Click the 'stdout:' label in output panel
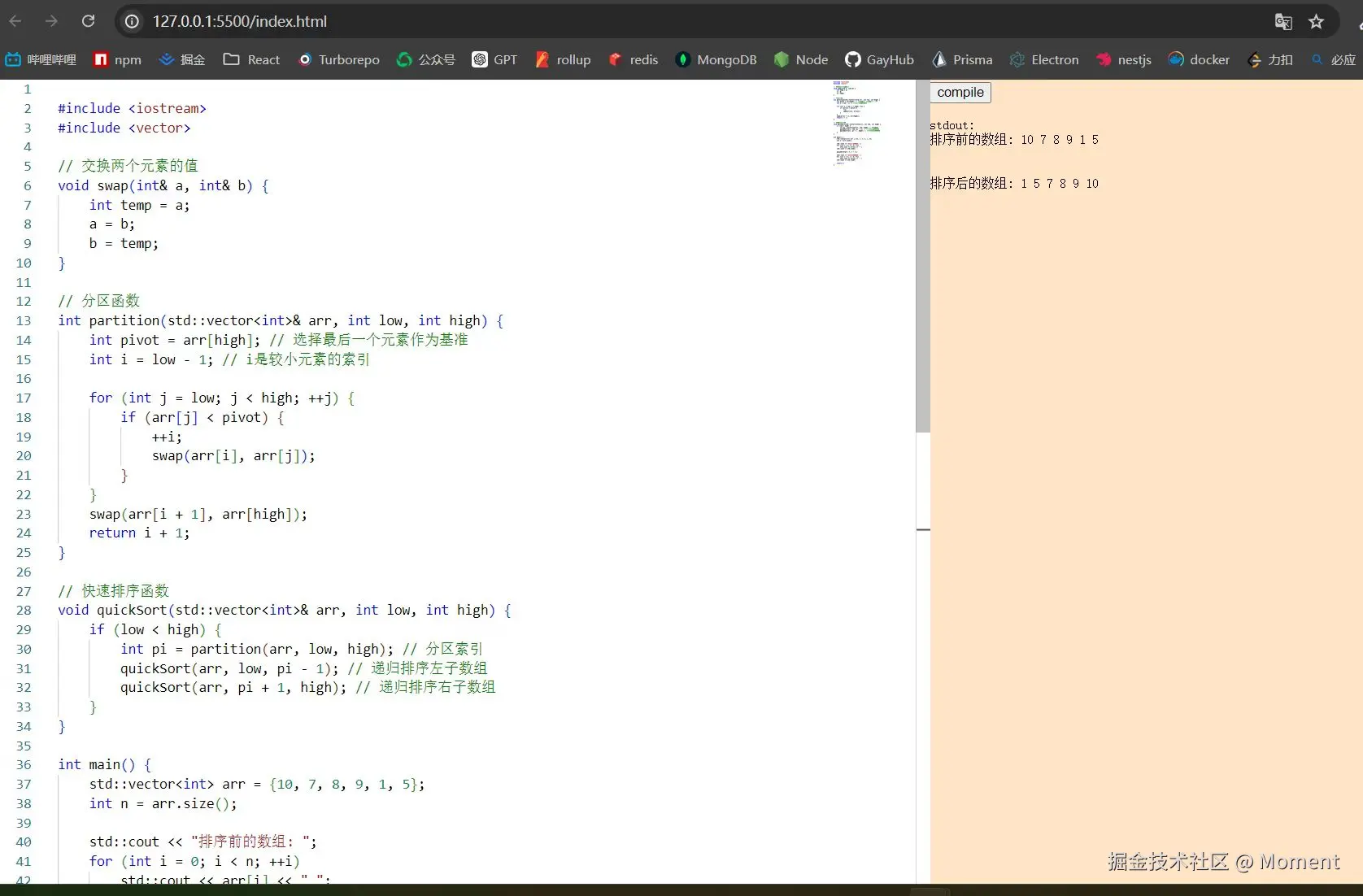This screenshot has height=896, width=1363. (x=951, y=125)
